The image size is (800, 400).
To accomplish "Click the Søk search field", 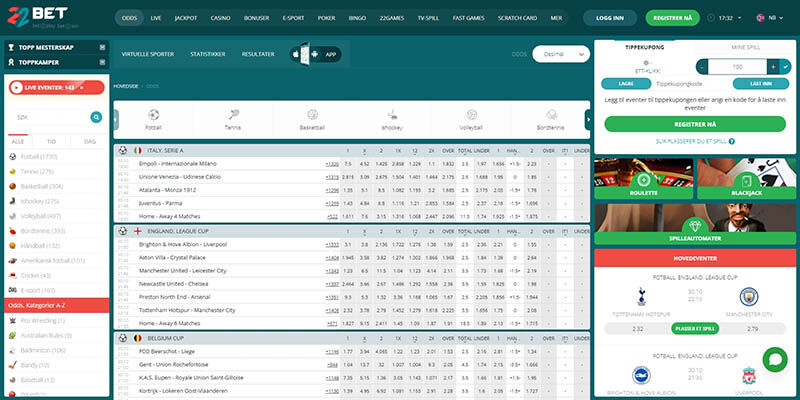I will 50,117.
